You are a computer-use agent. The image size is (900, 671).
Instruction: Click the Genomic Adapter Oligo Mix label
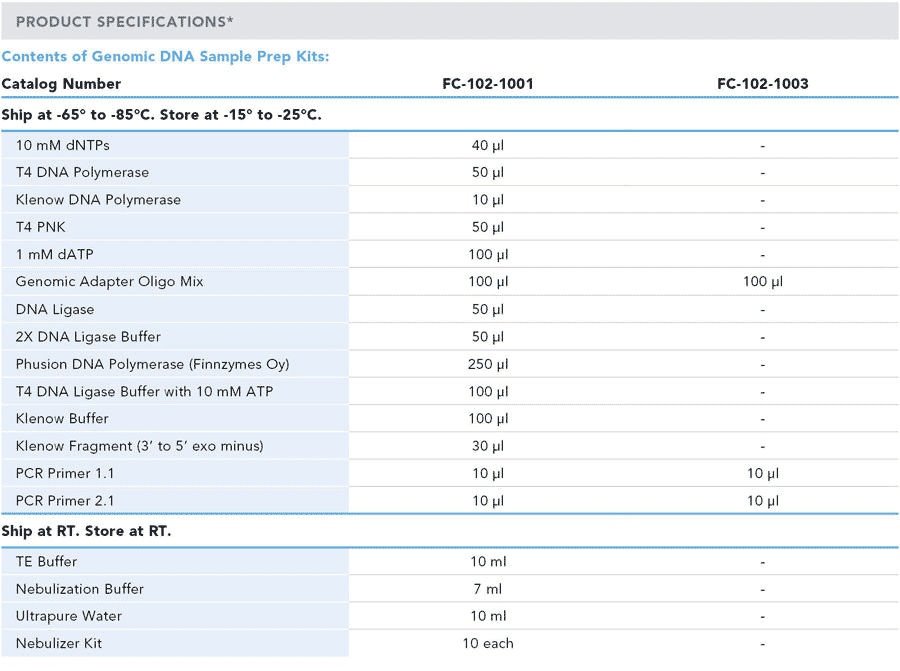coord(110,282)
